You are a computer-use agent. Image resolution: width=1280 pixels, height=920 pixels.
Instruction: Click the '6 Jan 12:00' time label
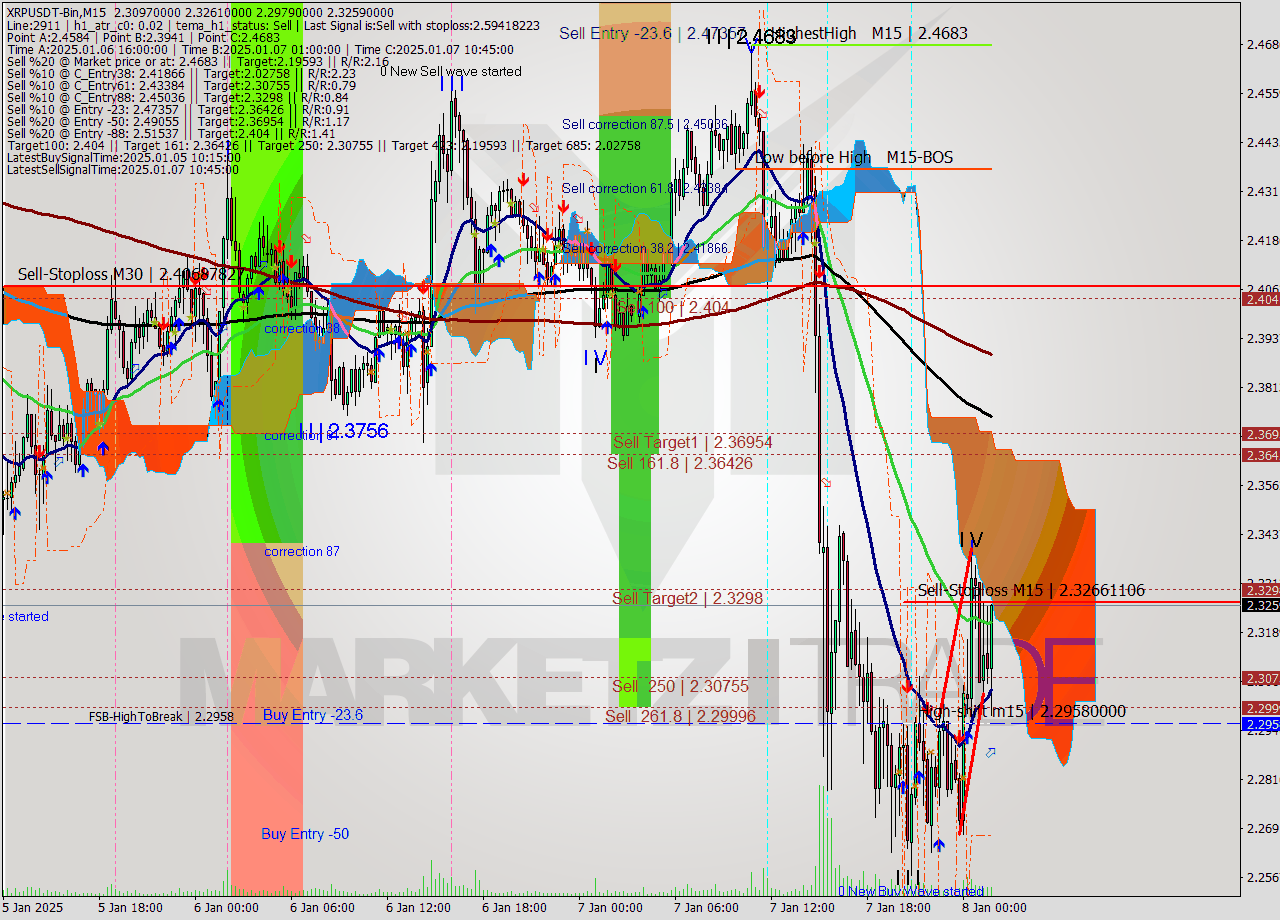click(418, 908)
